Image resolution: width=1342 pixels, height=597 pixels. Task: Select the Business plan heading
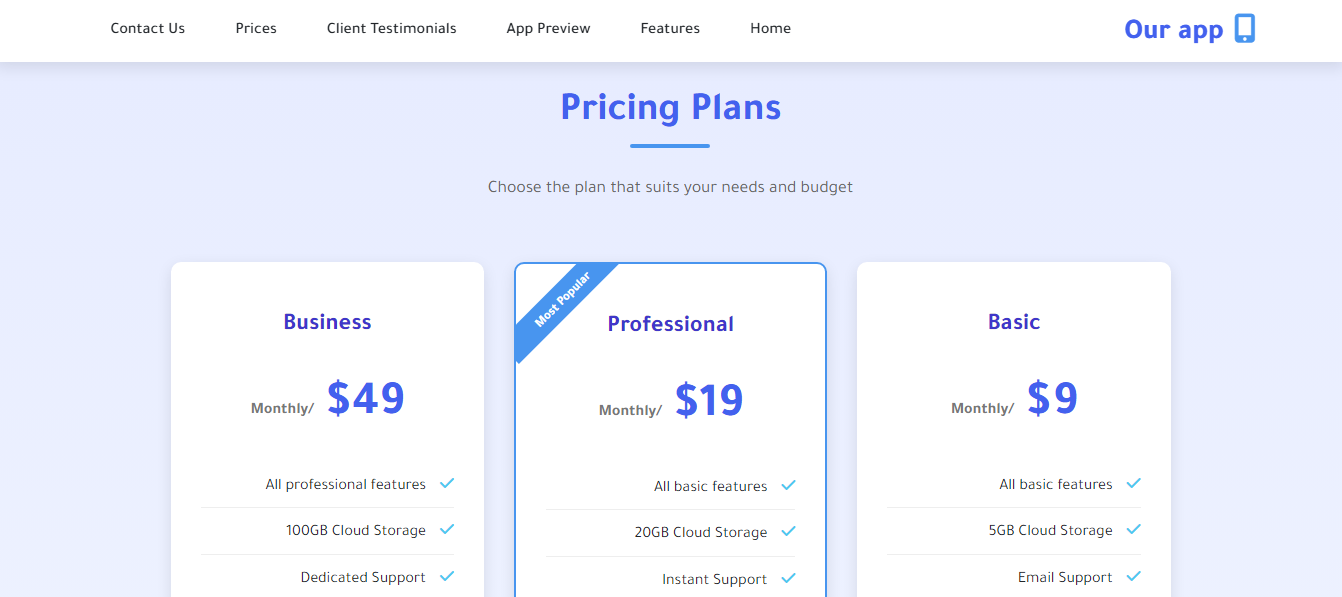(327, 322)
